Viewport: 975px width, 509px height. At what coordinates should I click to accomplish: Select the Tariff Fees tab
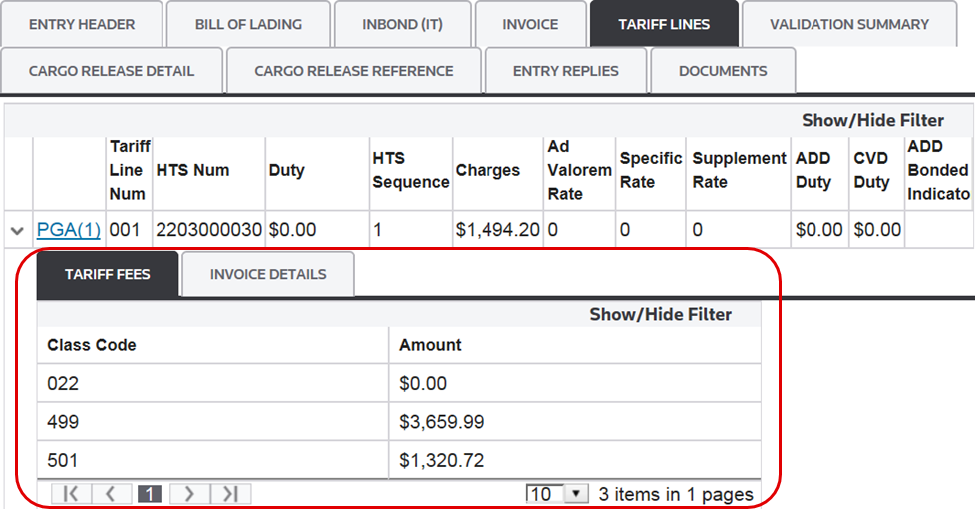[108, 274]
